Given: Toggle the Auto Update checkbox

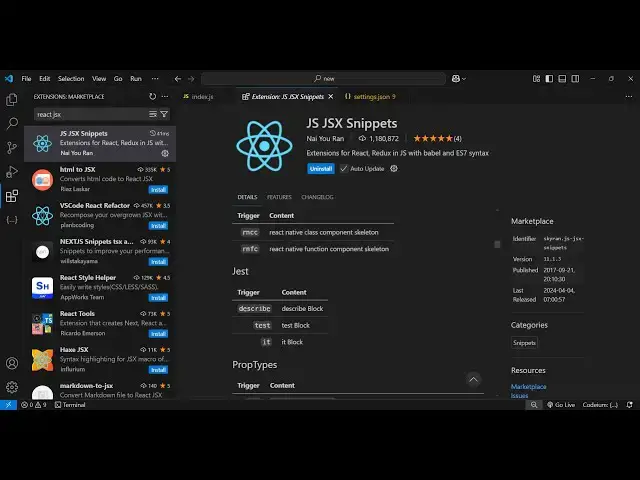Looking at the screenshot, I should tap(344, 169).
